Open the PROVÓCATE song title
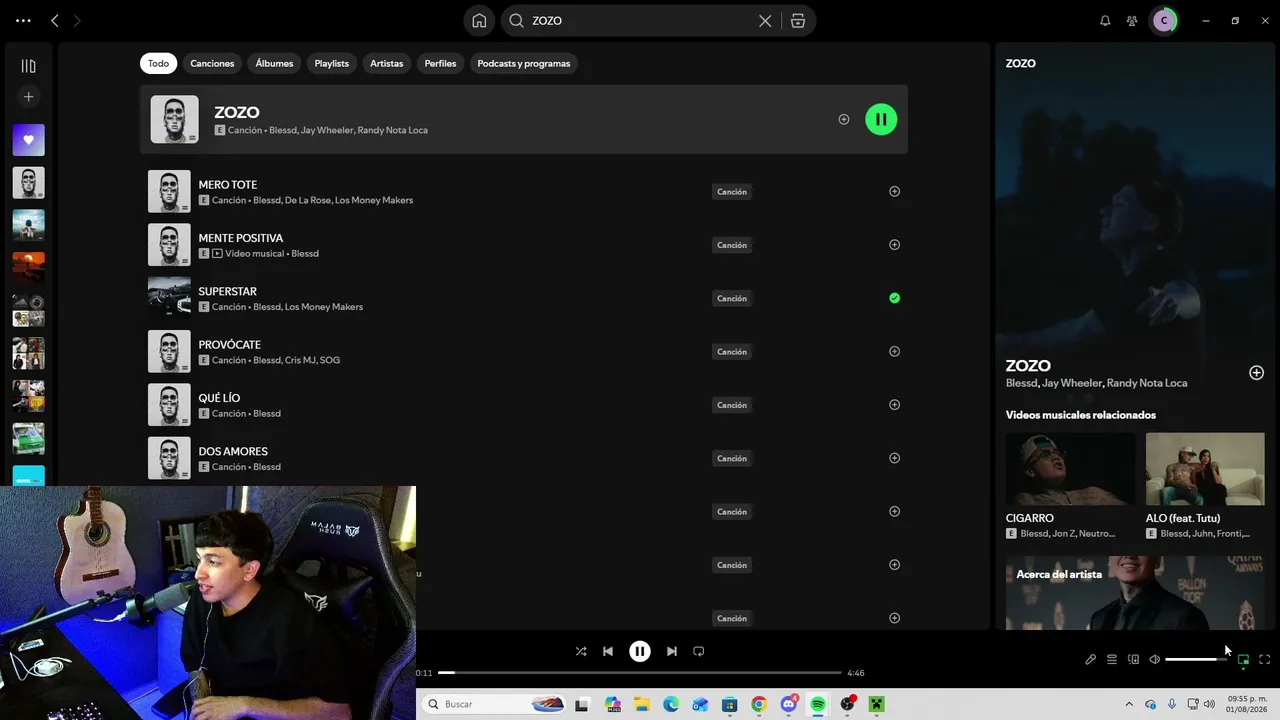 [x=230, y=345]
